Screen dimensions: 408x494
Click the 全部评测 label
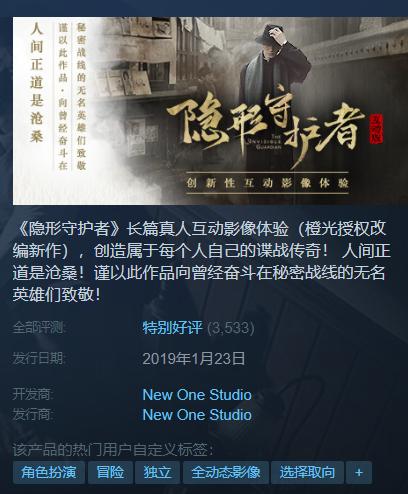[x=39, y=328]
